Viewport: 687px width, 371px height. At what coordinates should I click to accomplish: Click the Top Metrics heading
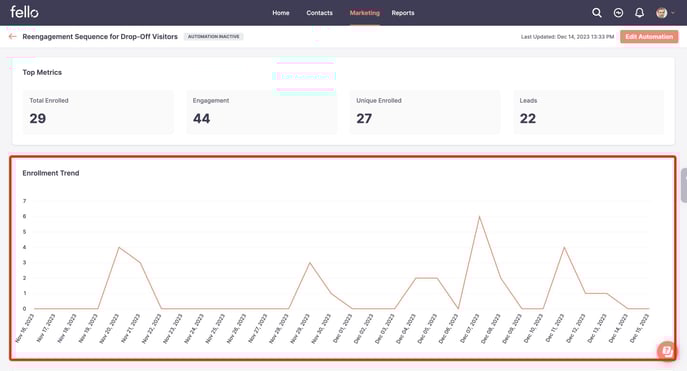(42, 72)
